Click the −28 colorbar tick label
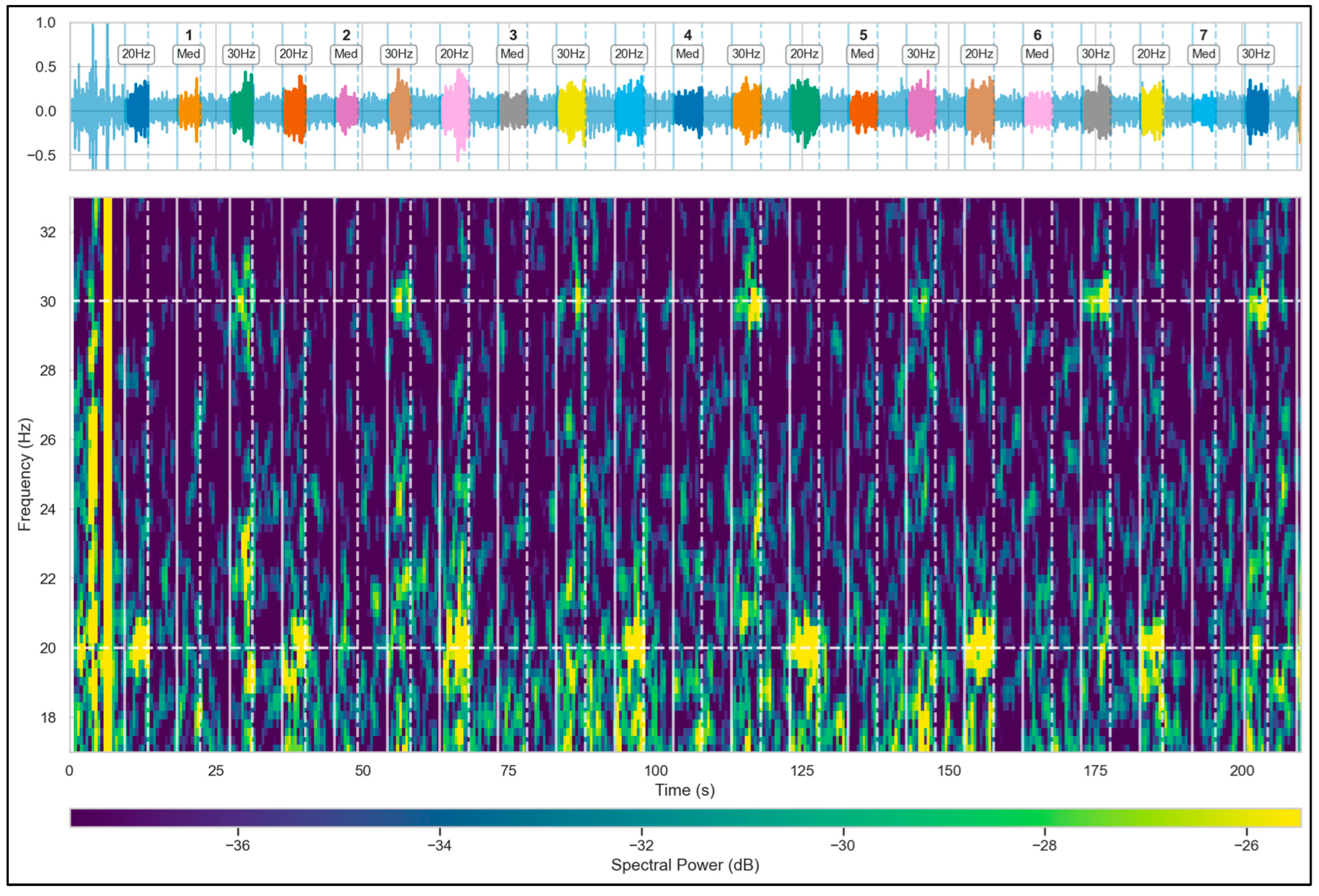Screen dimensions: 1319x896 (1044, 846)
